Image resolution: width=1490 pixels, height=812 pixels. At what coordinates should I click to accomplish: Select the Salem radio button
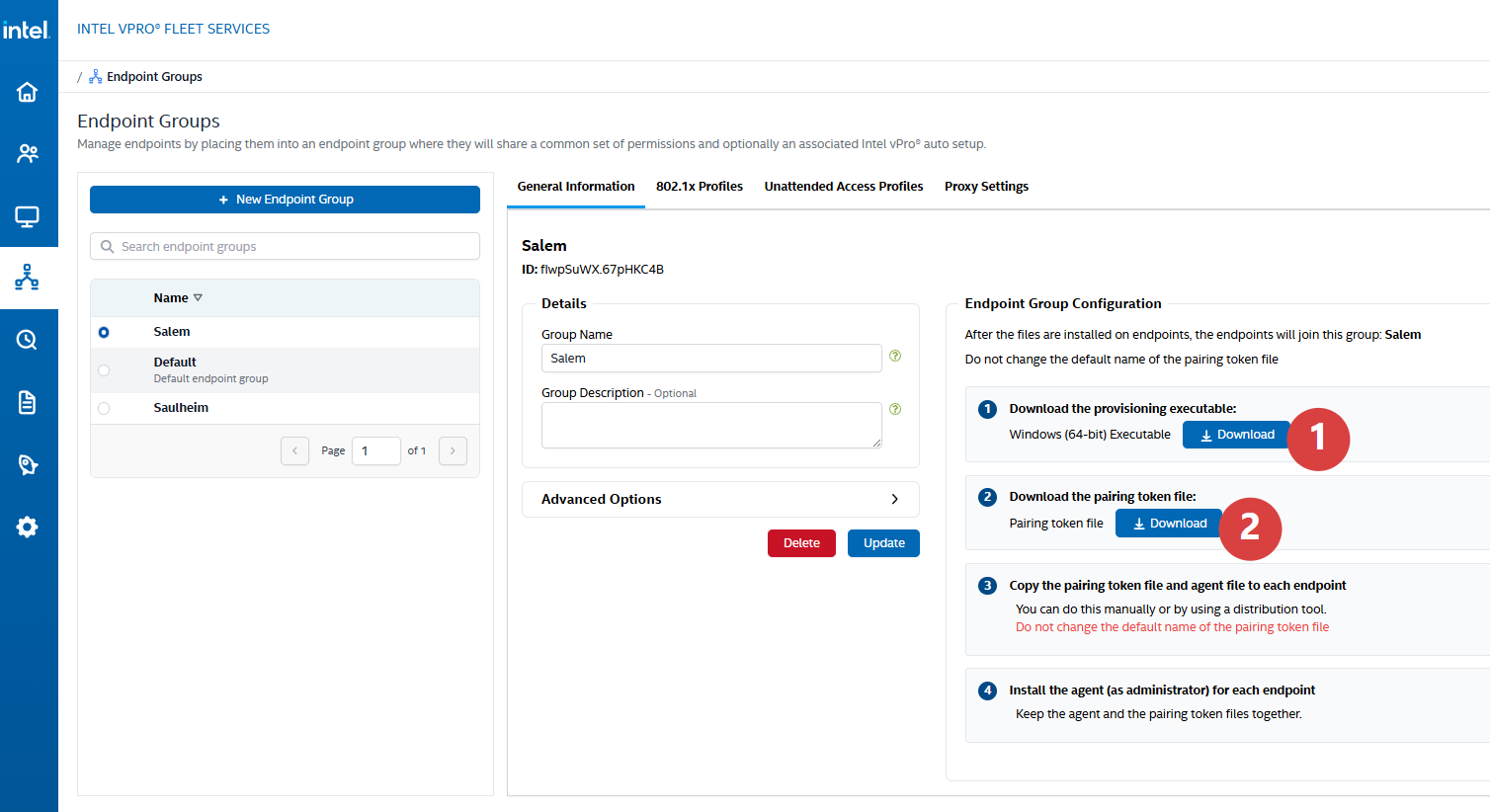click(x=104, y=333)
